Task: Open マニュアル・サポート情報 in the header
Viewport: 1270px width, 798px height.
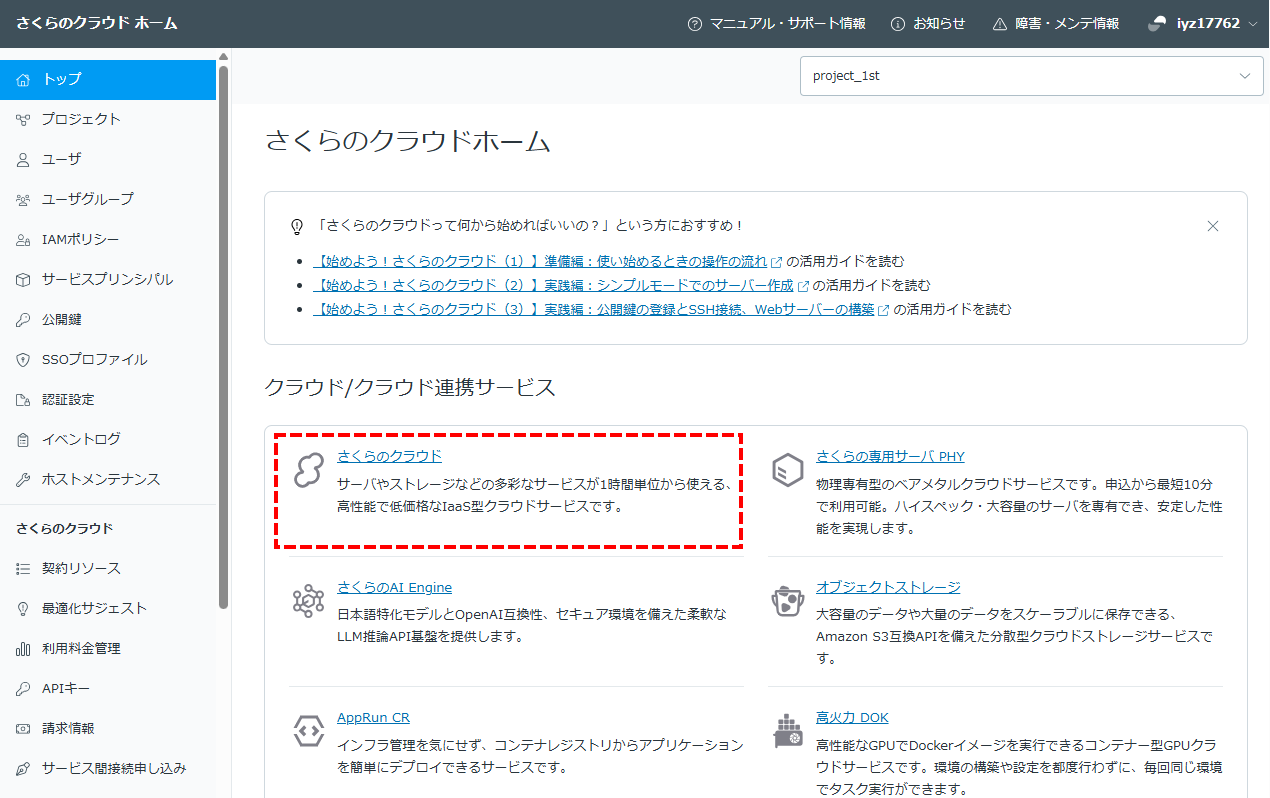Action: (777, 23)
